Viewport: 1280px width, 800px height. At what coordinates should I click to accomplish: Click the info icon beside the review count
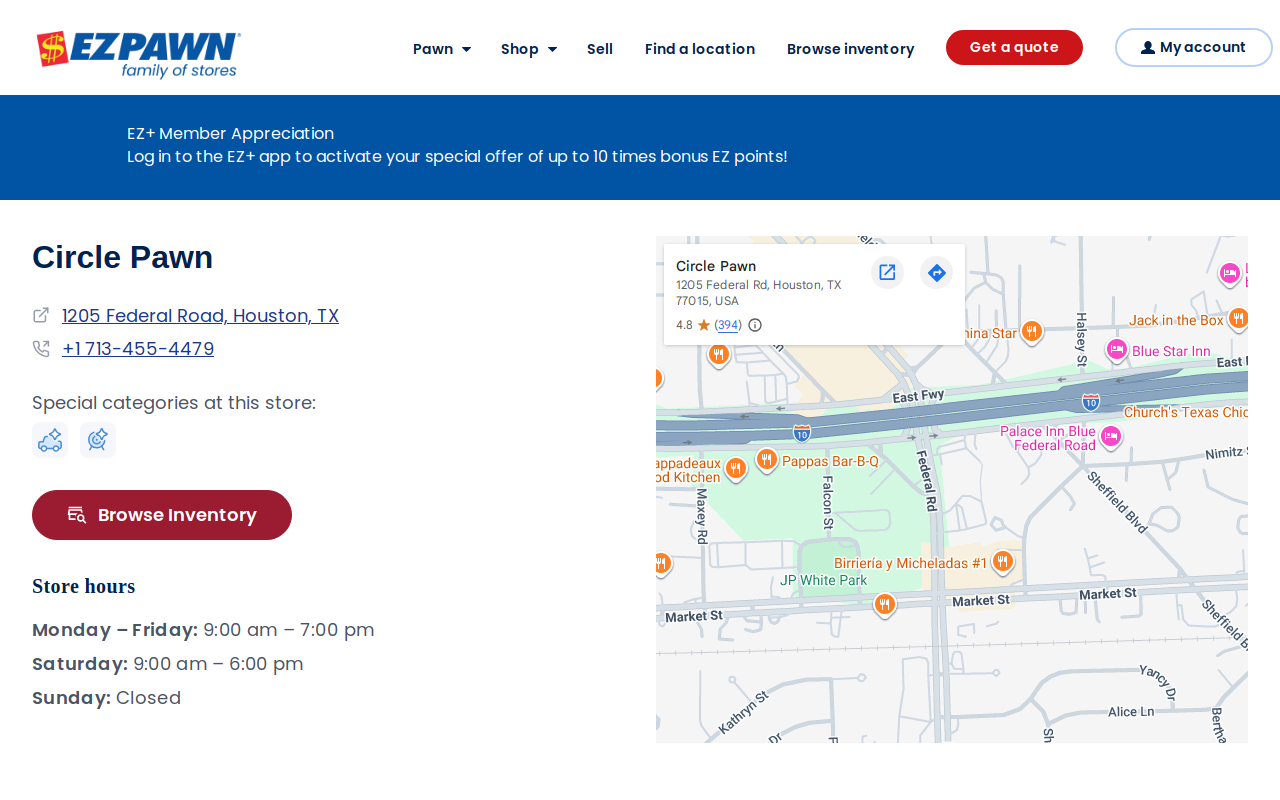755,325
